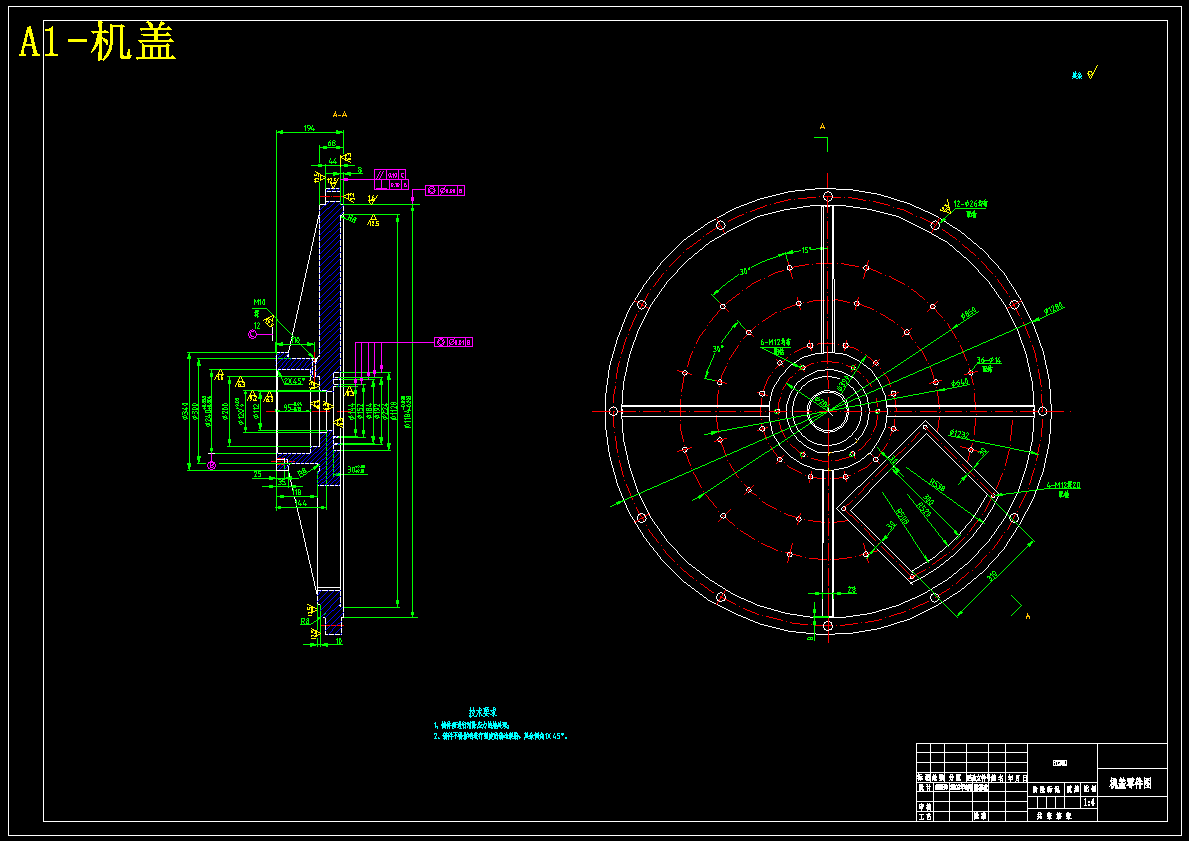This screenshot has width=1189, height=841.
Task: Click the "M10" thread callout
Action: (x=259, y=303)
